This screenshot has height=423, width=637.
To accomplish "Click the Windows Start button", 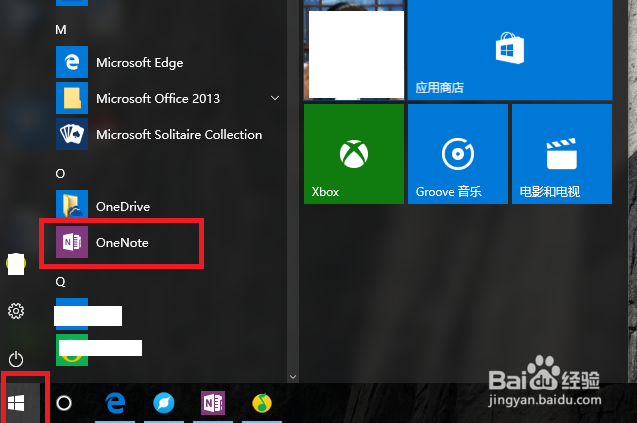I will pyautogui.click(x=16, y=403).
